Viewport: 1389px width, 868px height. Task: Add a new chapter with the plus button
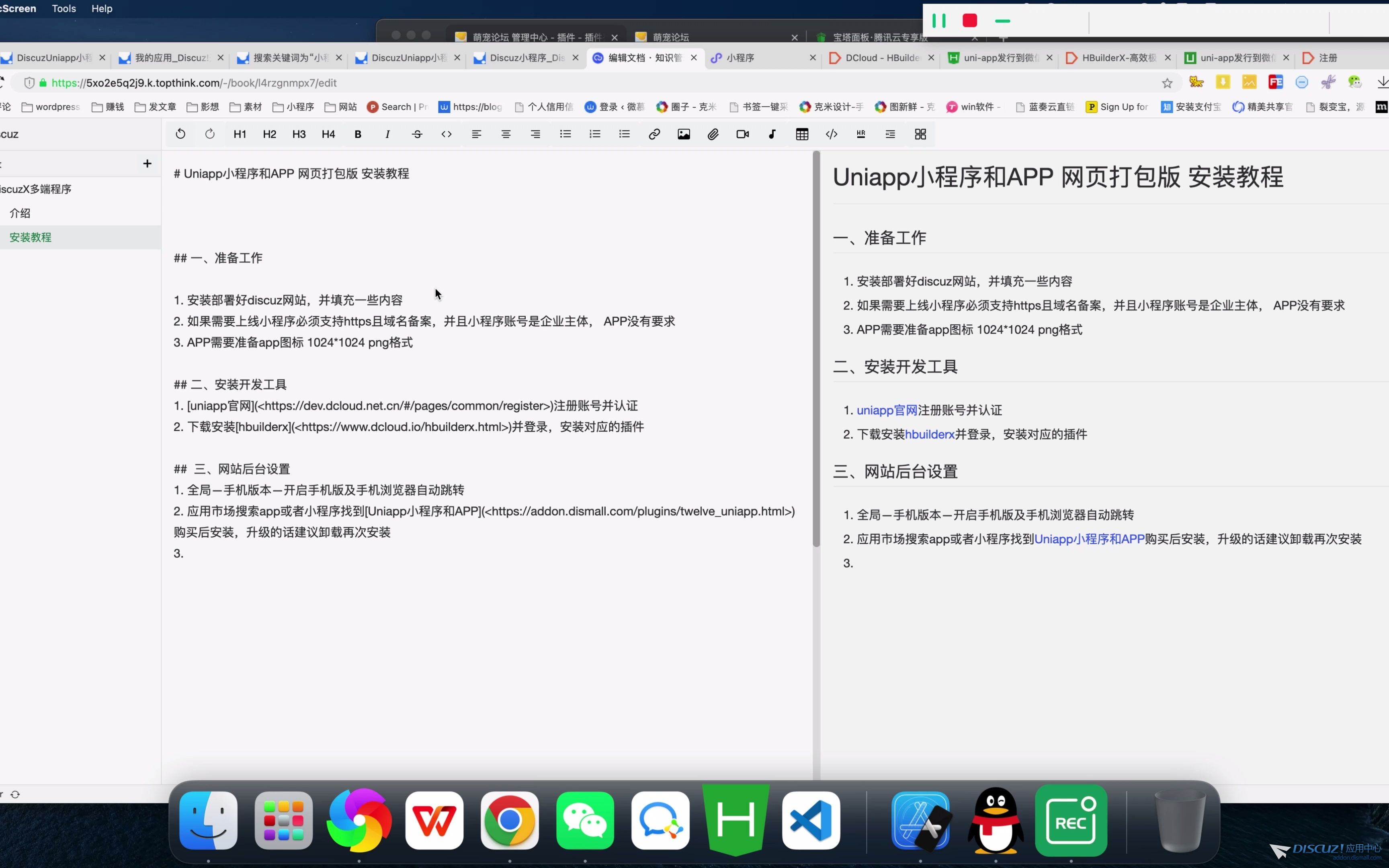[147, 164]
